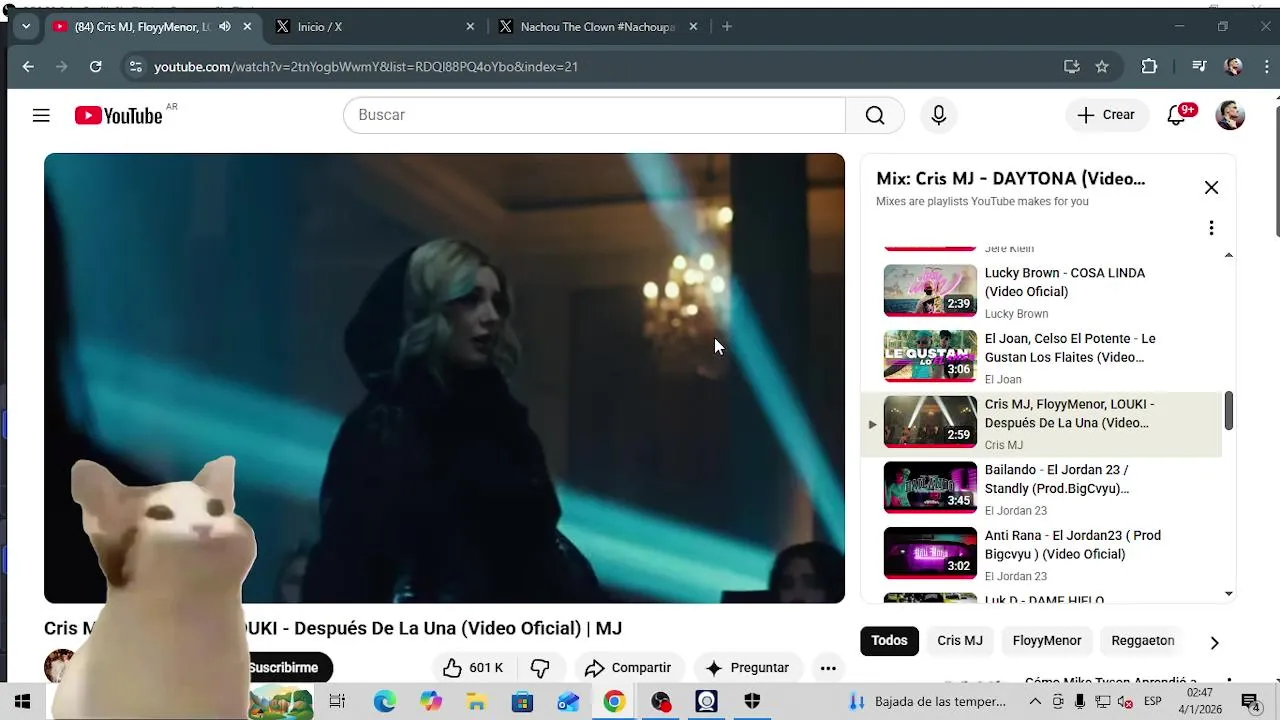Open Después De La Una thumbnail 2:59
The image size is (1280, 720).
pyautogui.click(x=930, y=421)
